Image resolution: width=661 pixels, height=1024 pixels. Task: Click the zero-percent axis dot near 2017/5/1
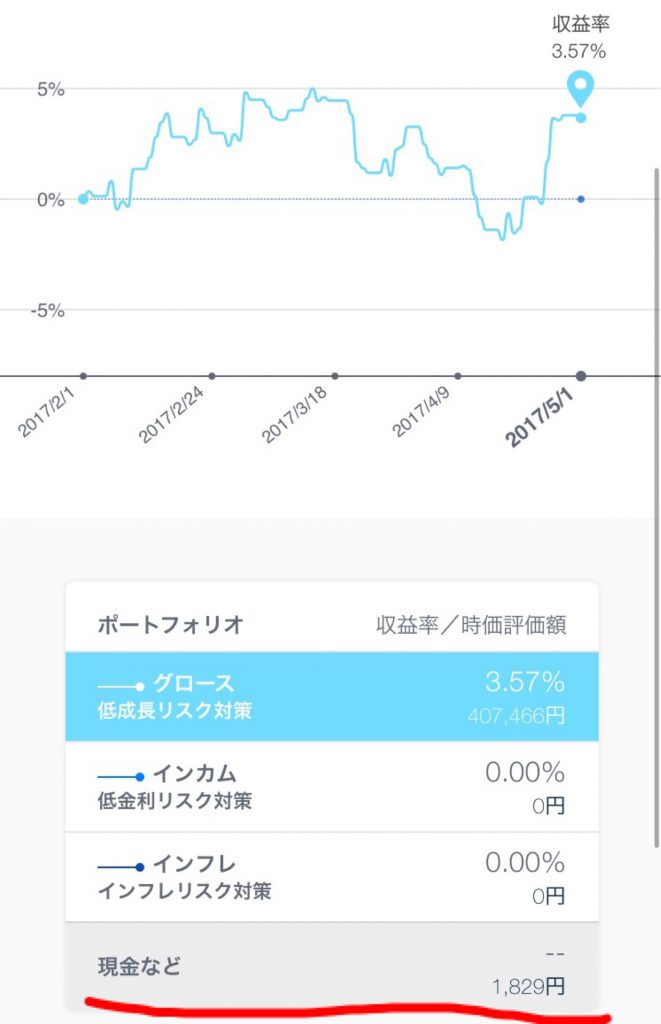coord(580,200)
